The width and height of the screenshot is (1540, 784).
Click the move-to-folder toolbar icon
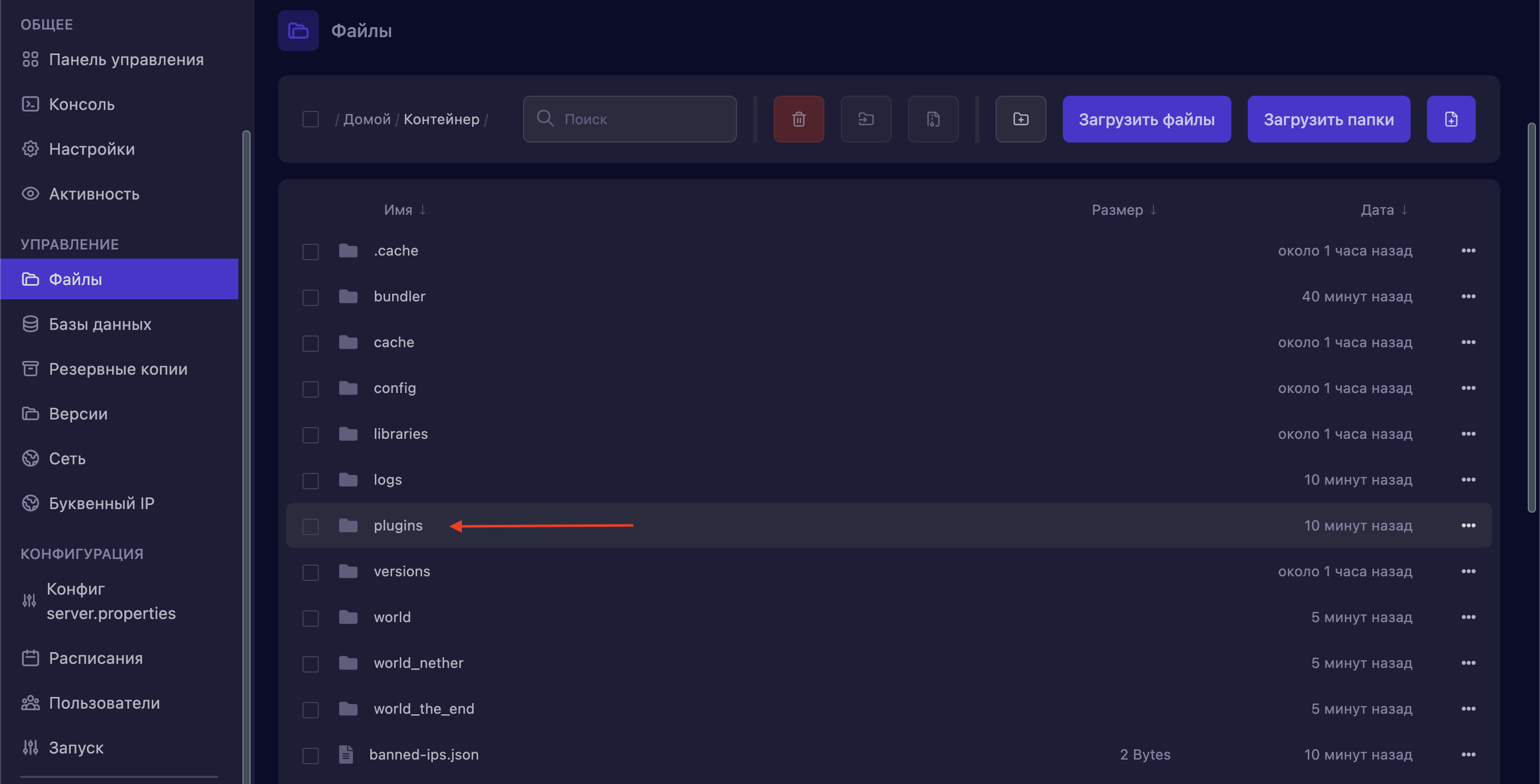[x=866, y=119]
